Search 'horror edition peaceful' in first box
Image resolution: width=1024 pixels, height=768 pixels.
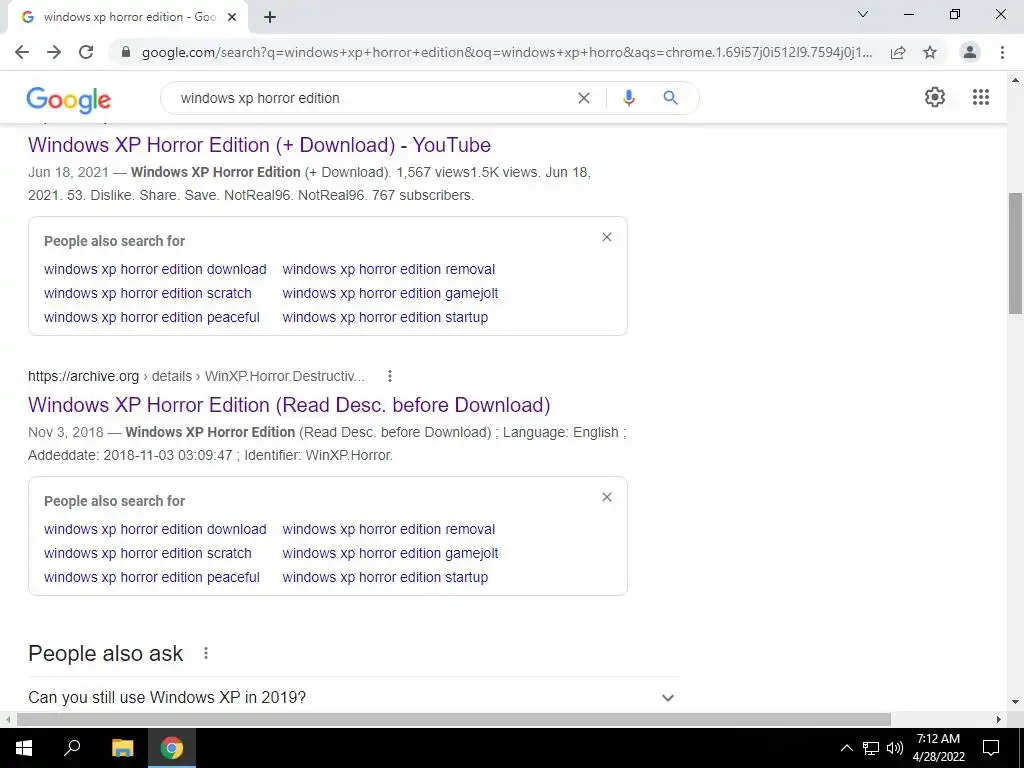tap(152, 317)
